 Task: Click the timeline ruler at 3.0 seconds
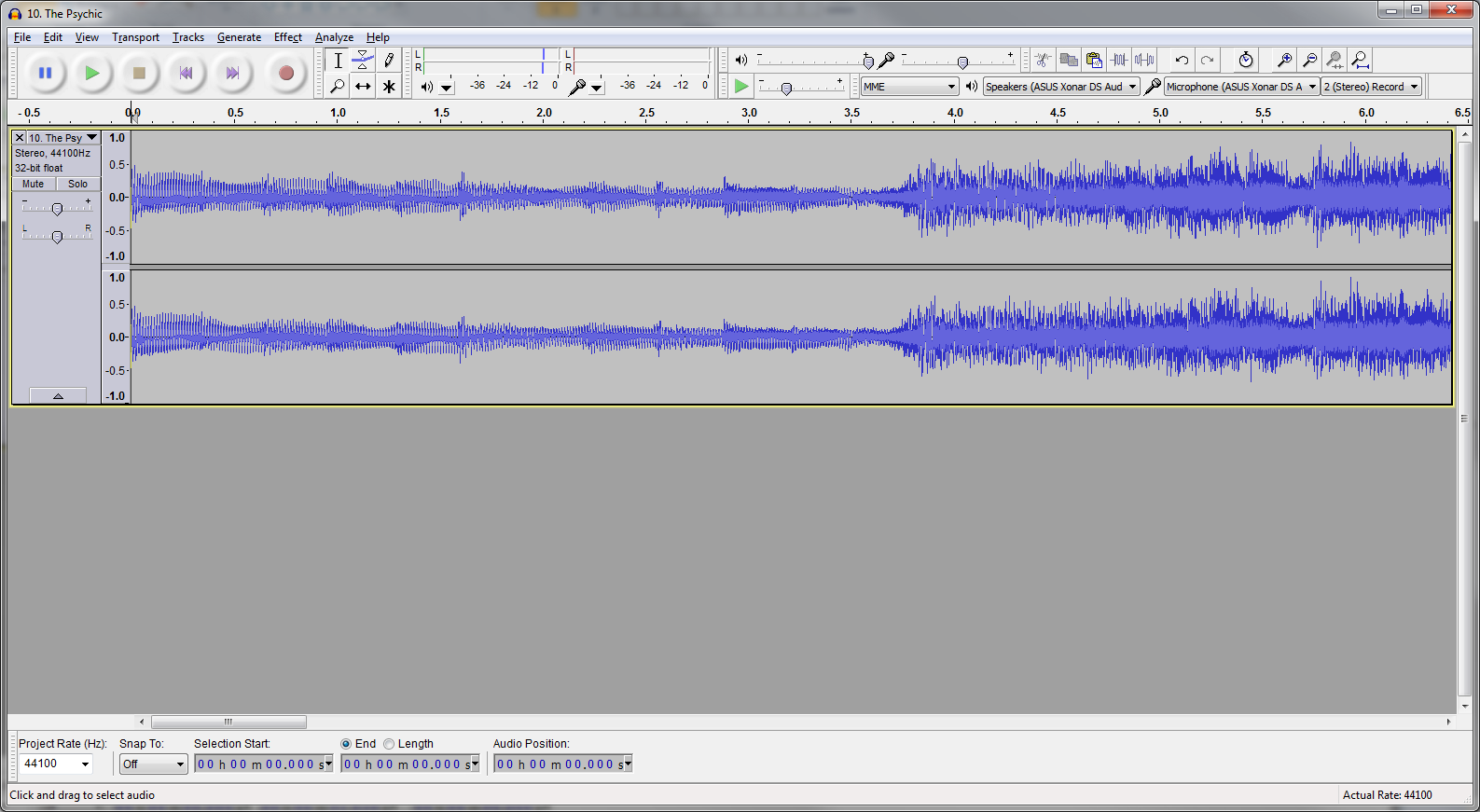tap(750, 113)
